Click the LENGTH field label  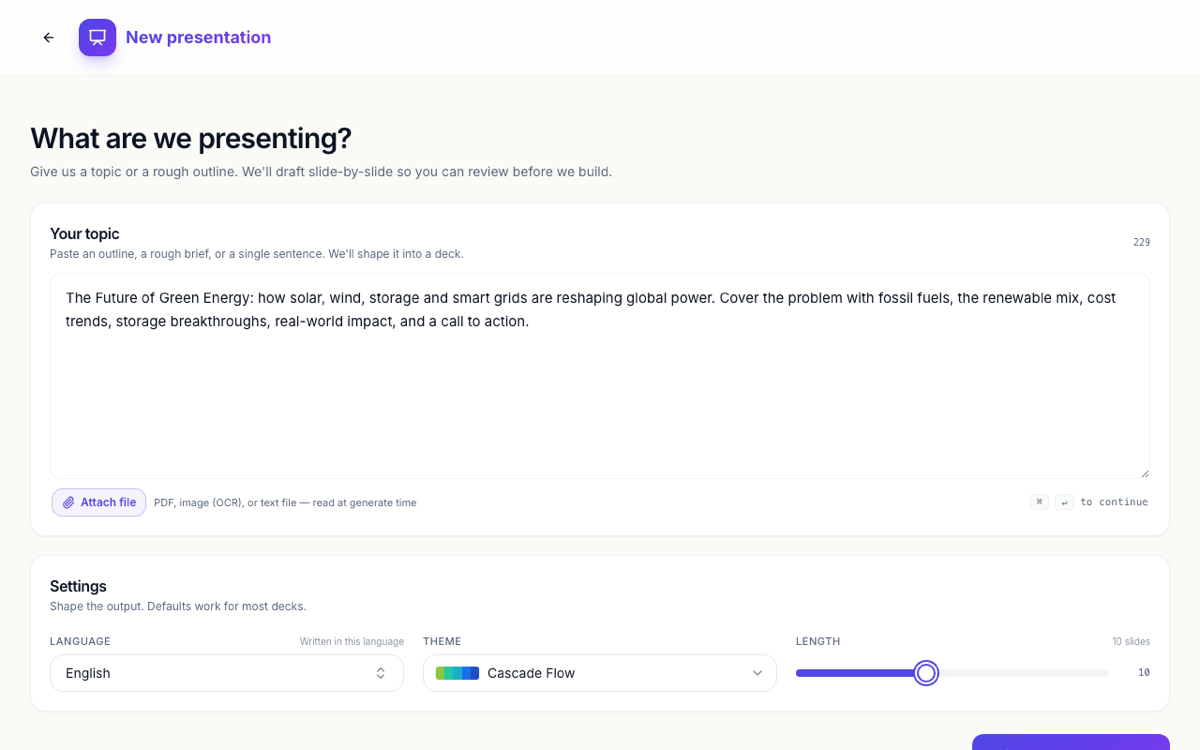818,641
